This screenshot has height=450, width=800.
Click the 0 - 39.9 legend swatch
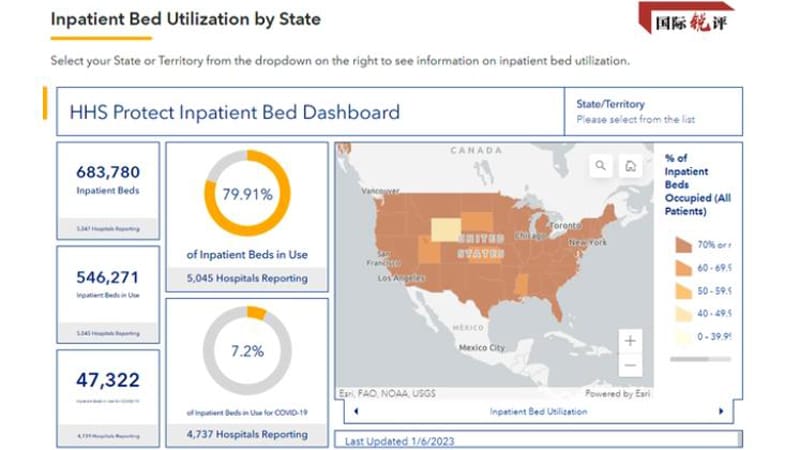click(683, 337)
